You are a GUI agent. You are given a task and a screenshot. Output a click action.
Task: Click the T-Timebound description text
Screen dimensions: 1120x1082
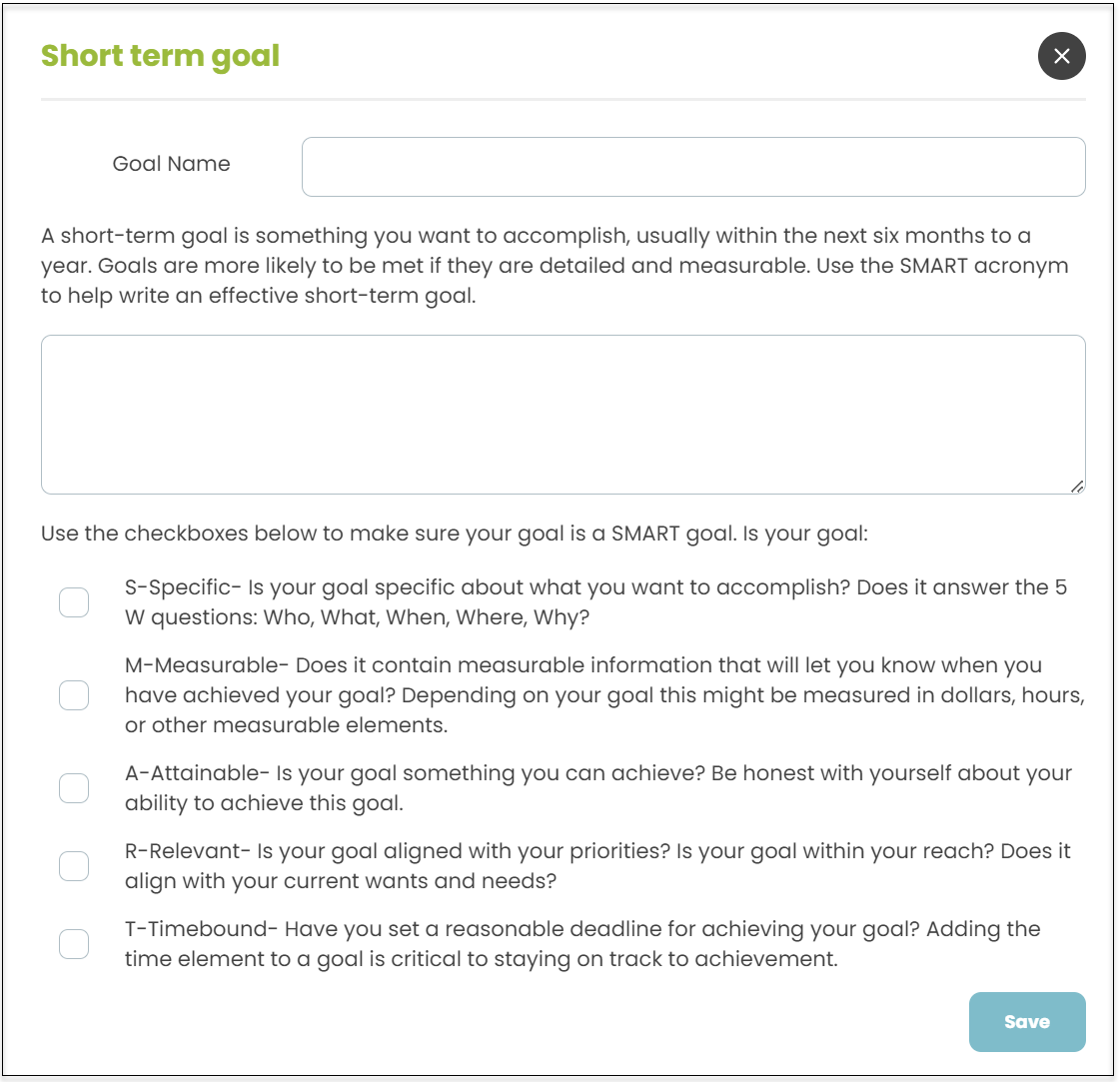[x=582, y=943]
